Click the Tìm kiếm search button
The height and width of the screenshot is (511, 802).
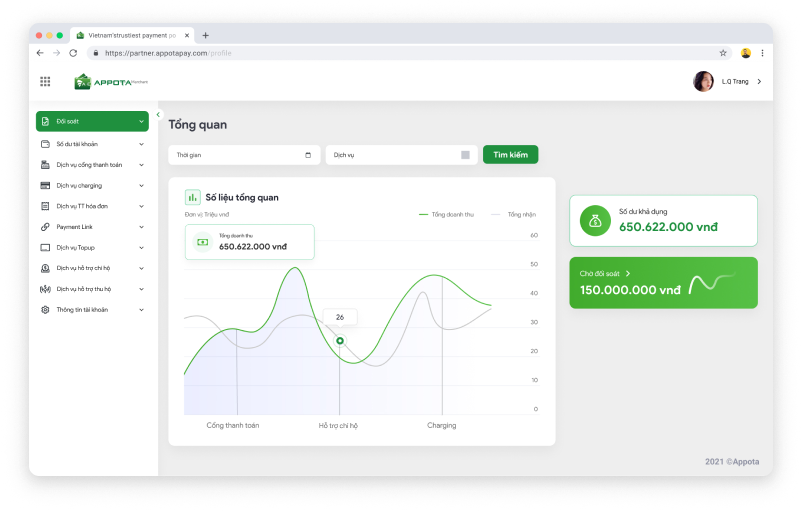coord(510,155)
